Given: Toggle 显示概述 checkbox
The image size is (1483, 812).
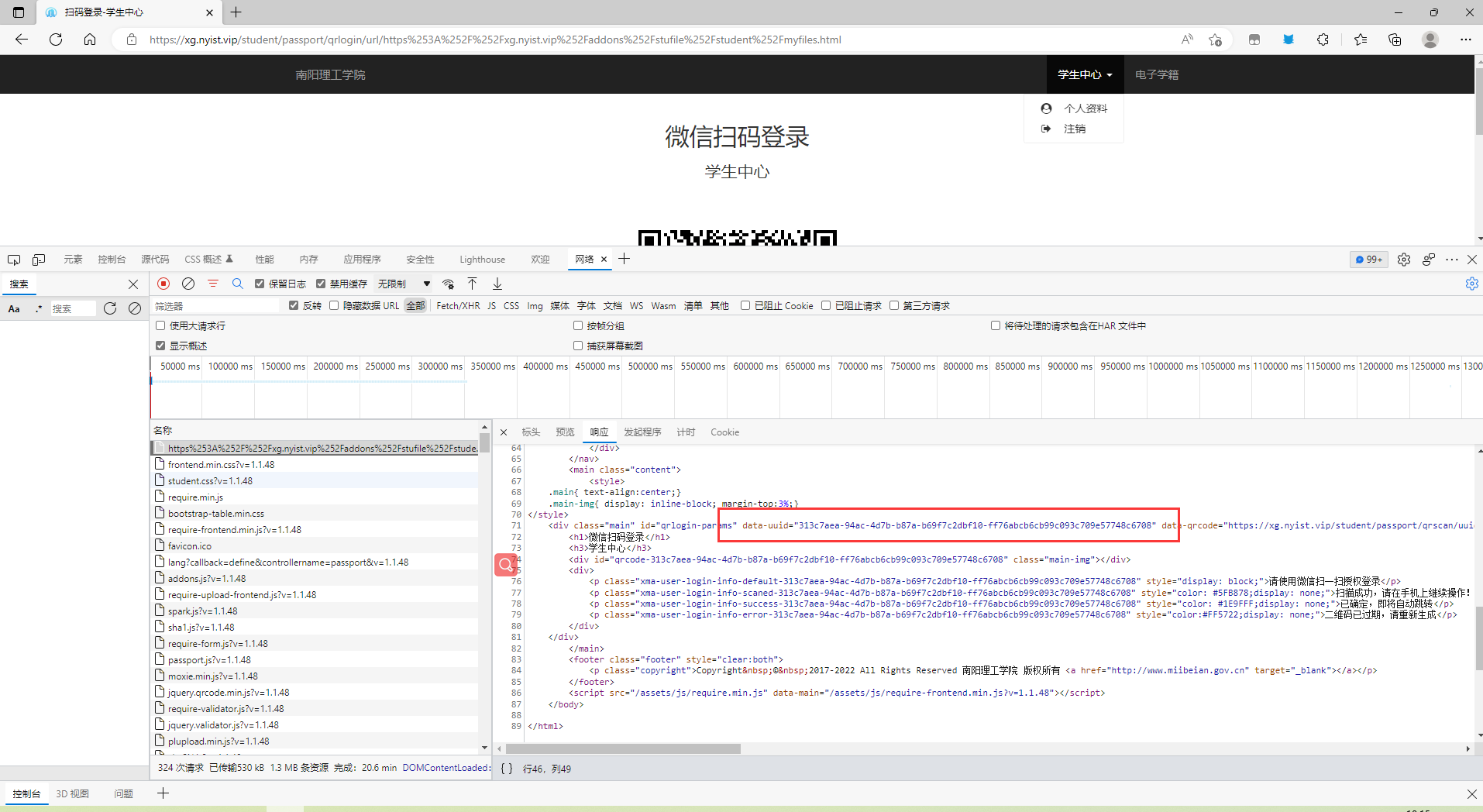Looking at the screenshot, I should [x=160, y=346].
